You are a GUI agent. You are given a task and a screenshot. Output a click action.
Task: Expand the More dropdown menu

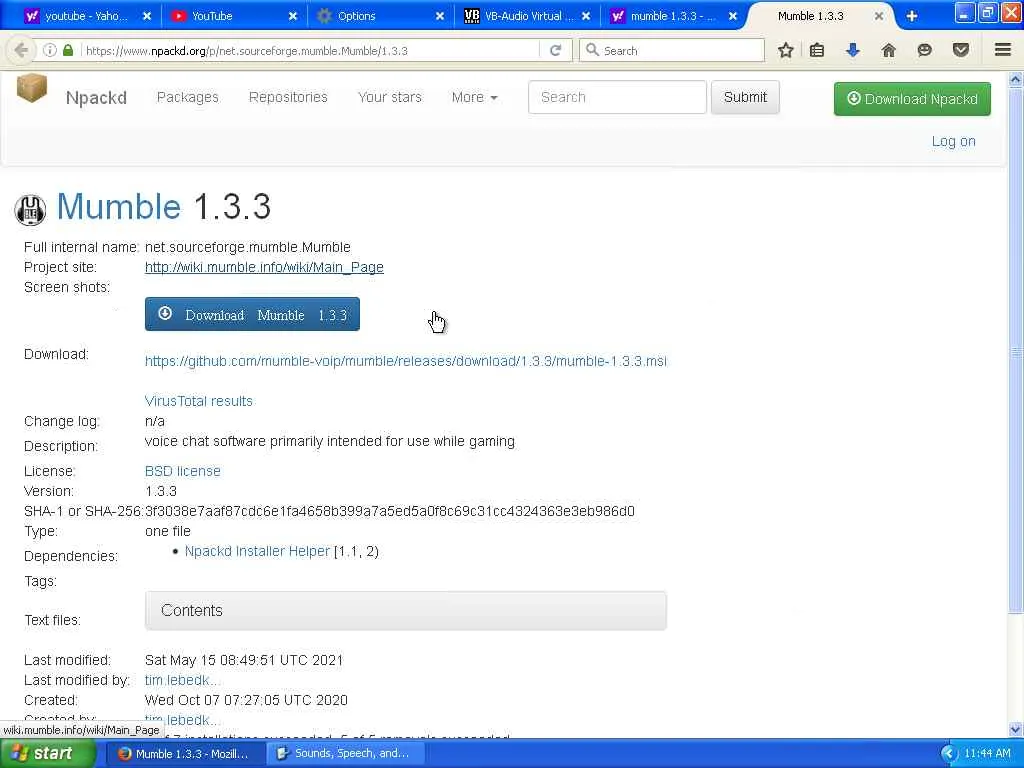(475, 97)
